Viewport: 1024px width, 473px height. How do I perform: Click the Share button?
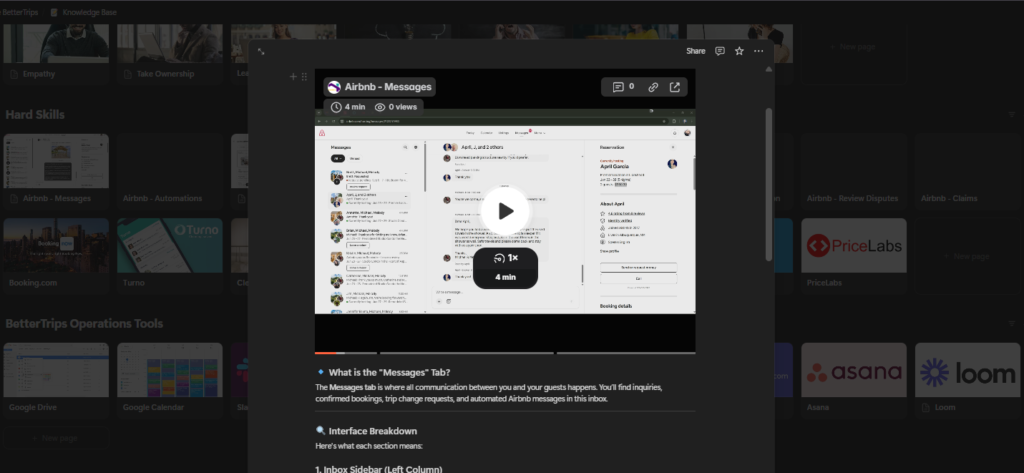[x=695, y=51]
